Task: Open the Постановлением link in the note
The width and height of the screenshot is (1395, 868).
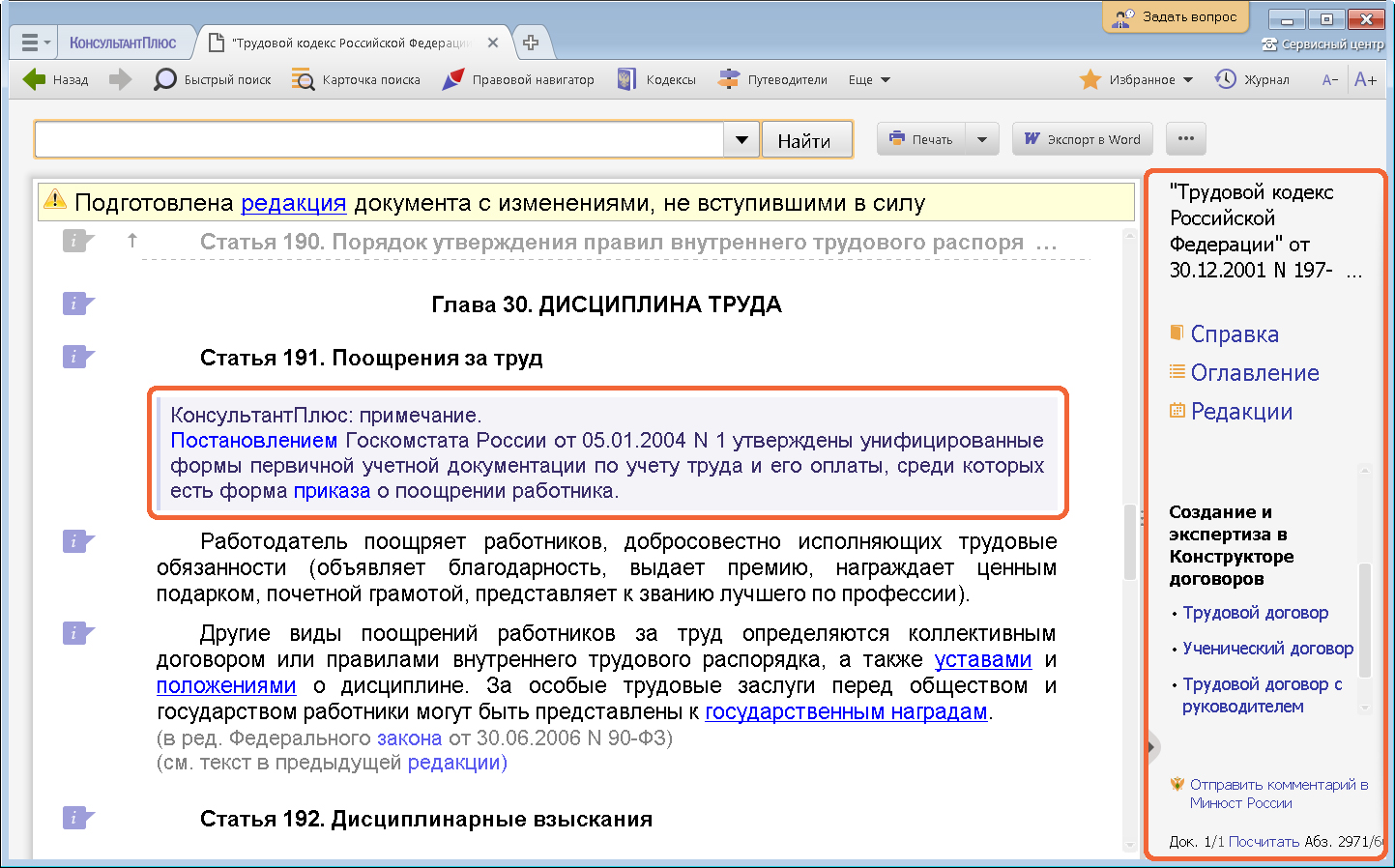Action: [x=253, y=441]
